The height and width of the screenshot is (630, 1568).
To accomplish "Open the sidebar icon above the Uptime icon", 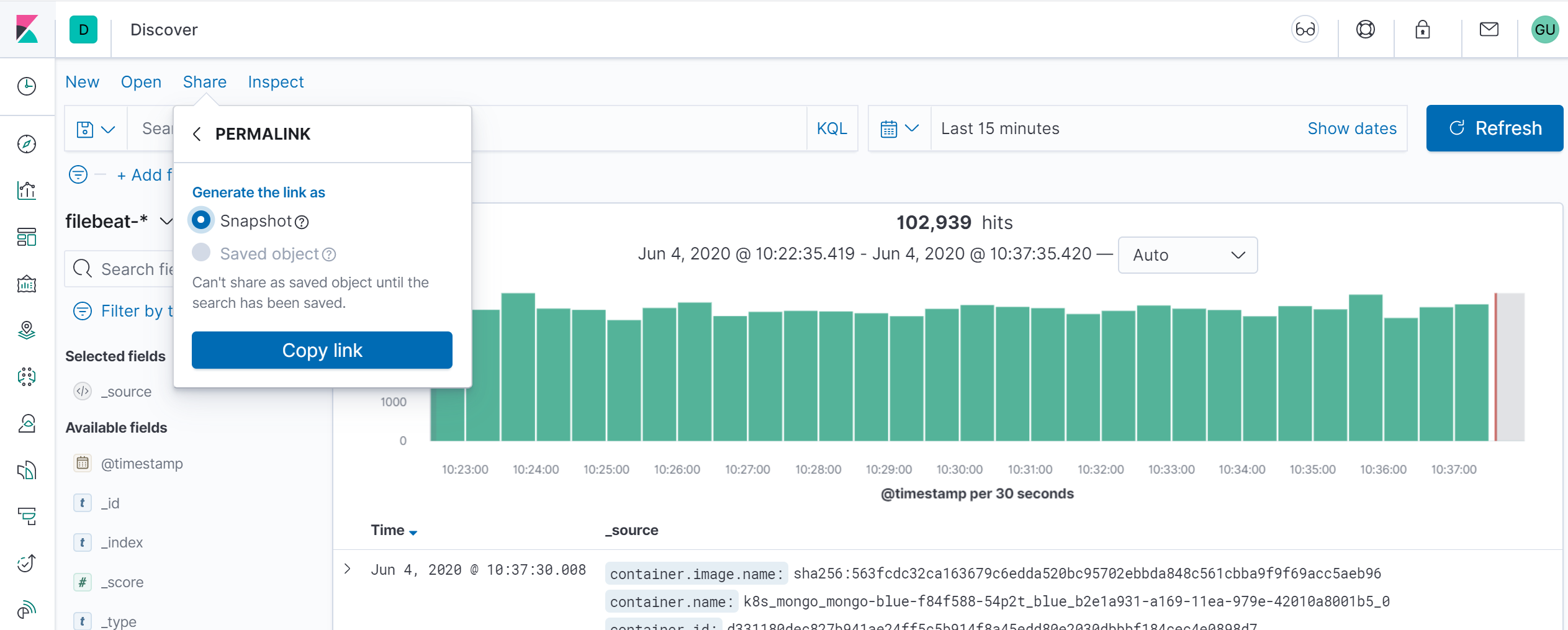I will tap(27, 516).
